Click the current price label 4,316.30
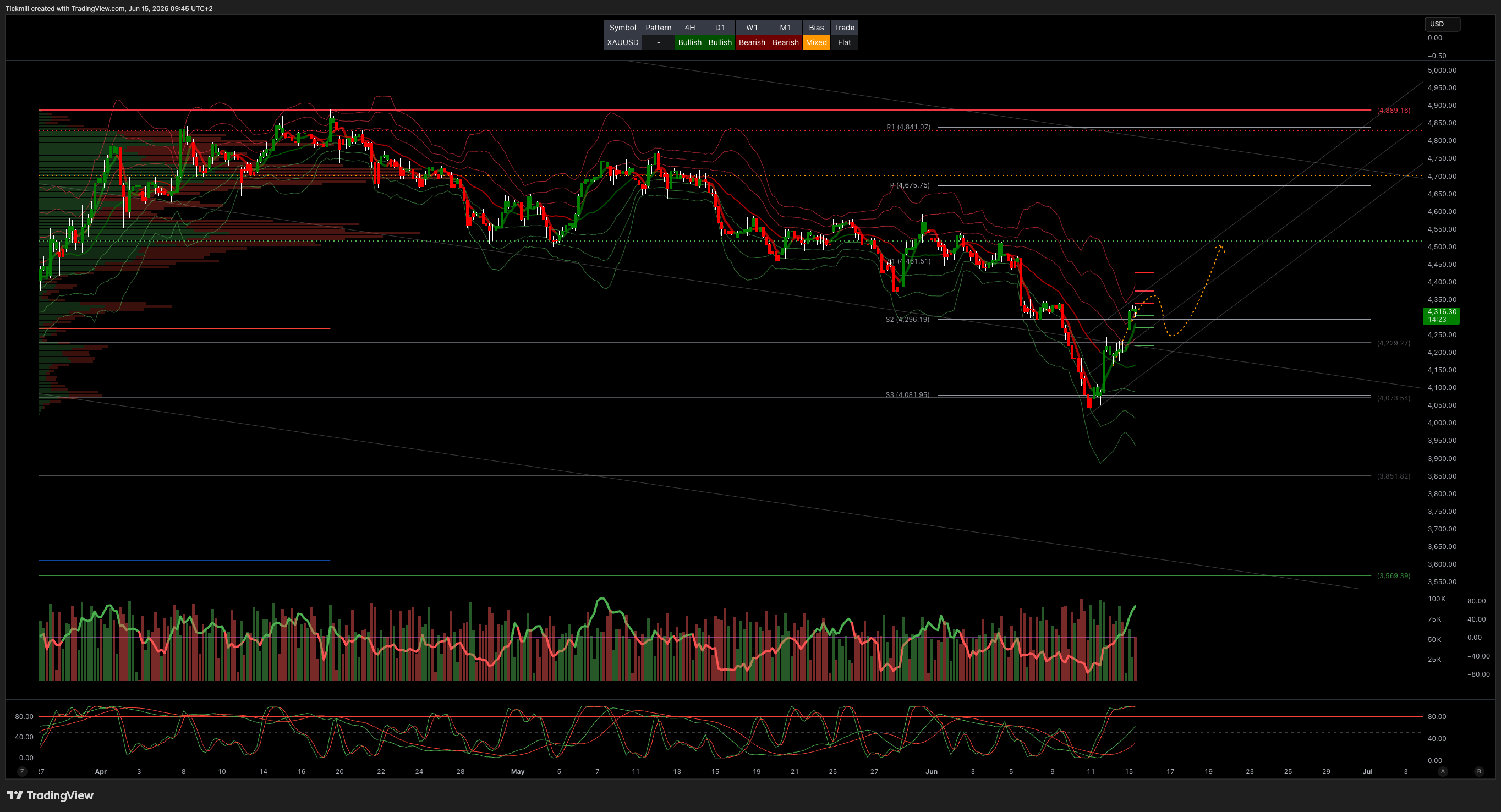1501x812 pixels. pos(1442,316)
